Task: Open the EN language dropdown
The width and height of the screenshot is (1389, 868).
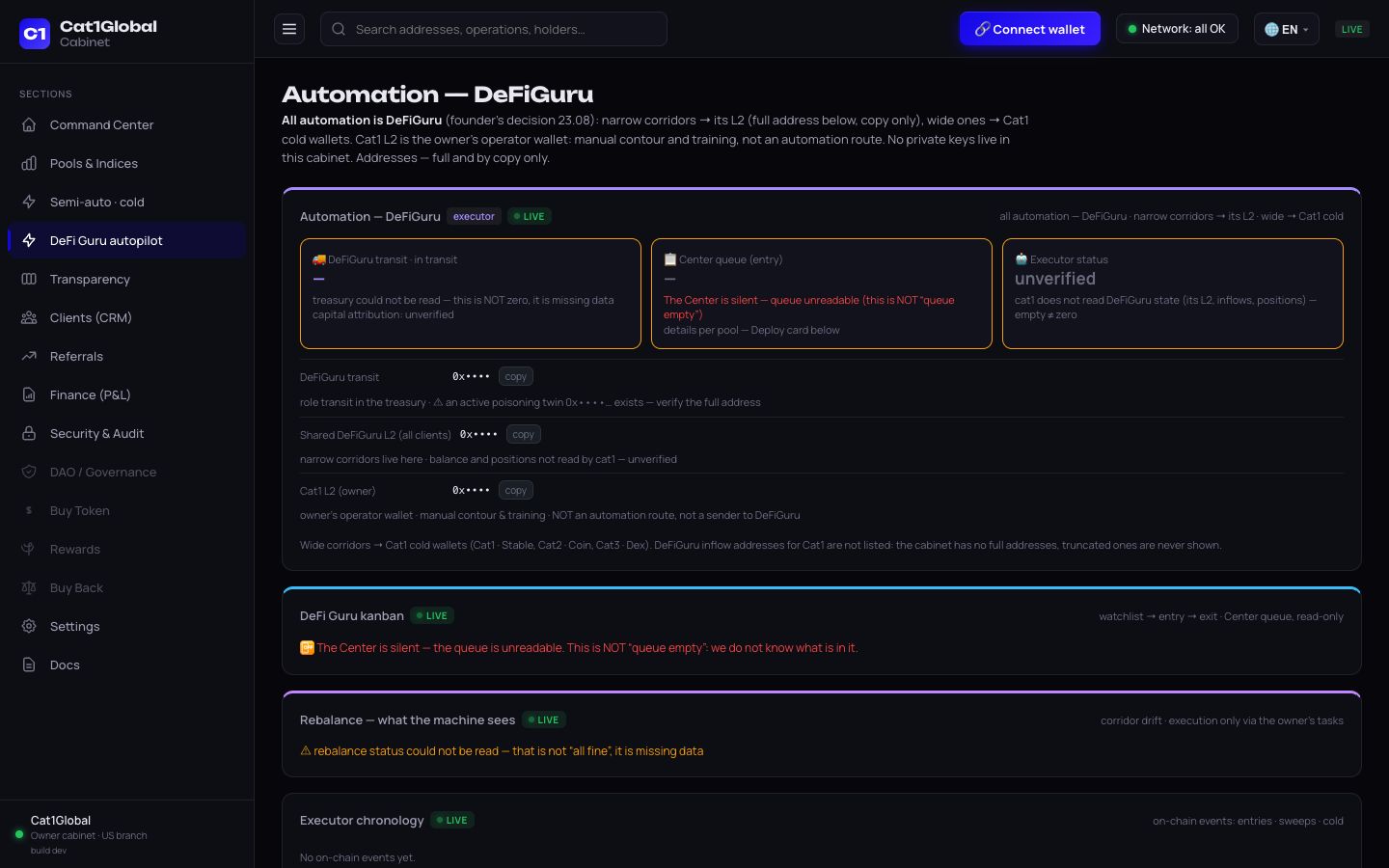Action: tap(1286, 29)
